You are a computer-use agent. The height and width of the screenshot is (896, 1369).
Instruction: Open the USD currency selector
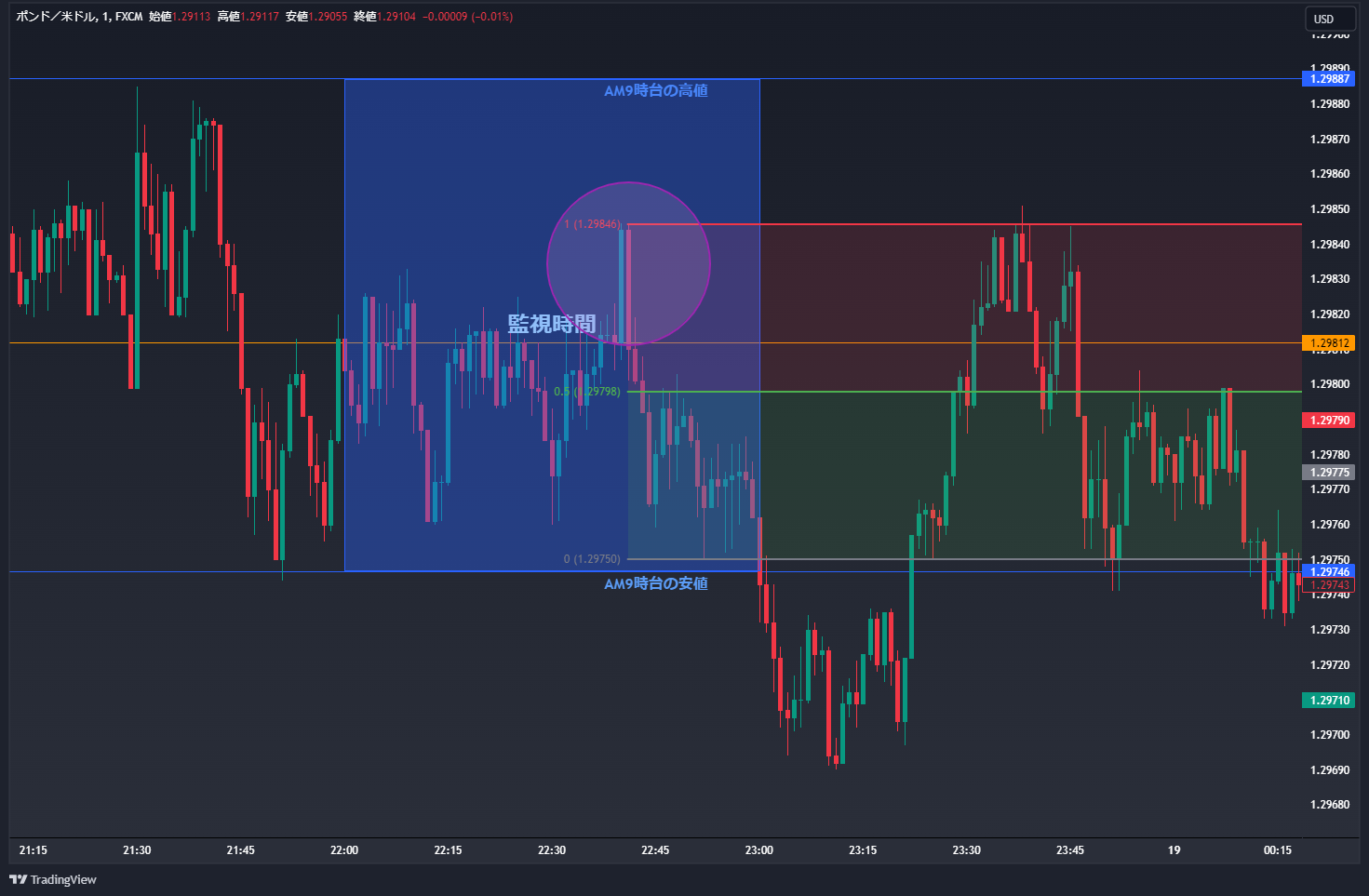[x=1323, y=19]
